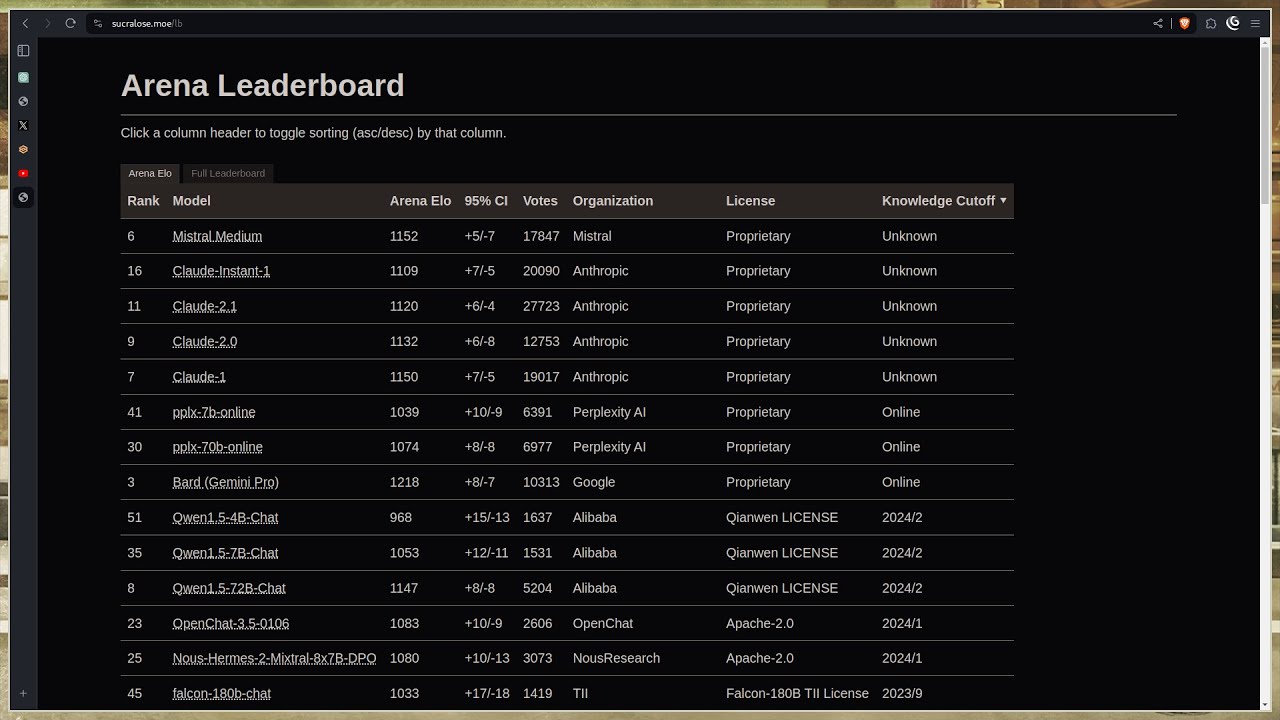
Task: Select the active globe tab in sidebar
Action: 23,197
